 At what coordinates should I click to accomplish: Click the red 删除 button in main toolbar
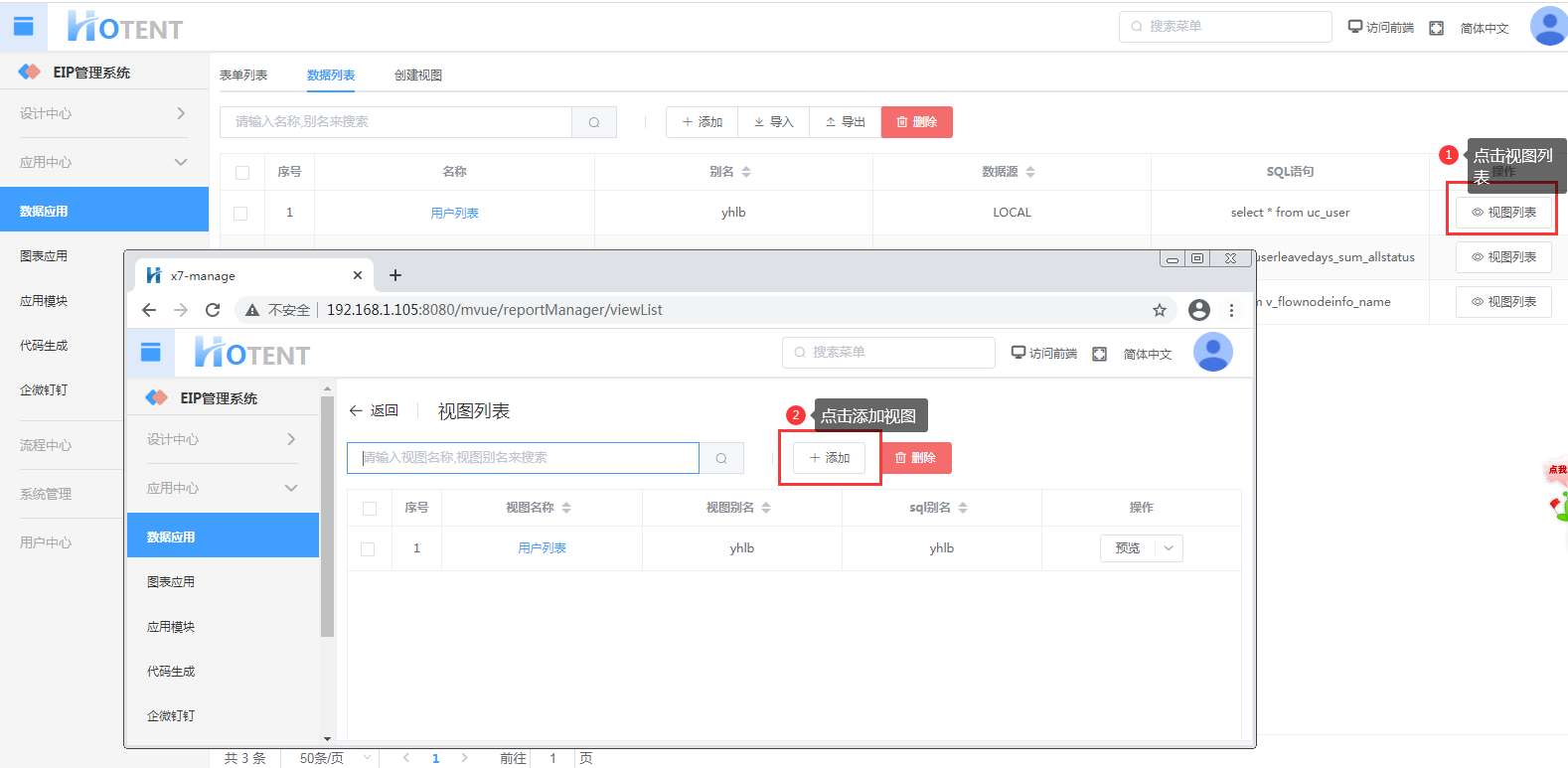[916, 122]
